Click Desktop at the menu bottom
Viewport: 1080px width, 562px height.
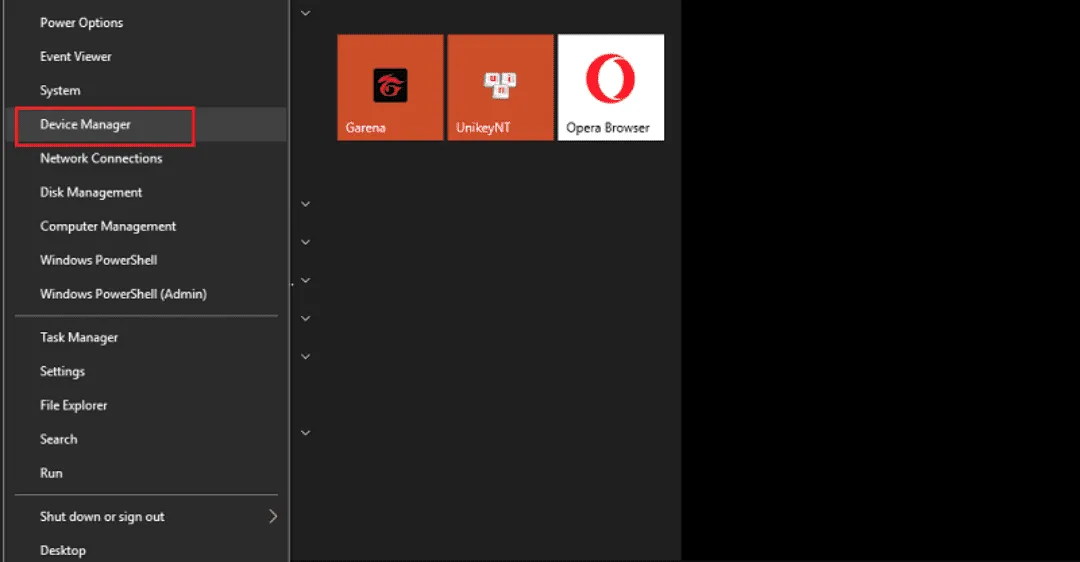click(62, 551)
